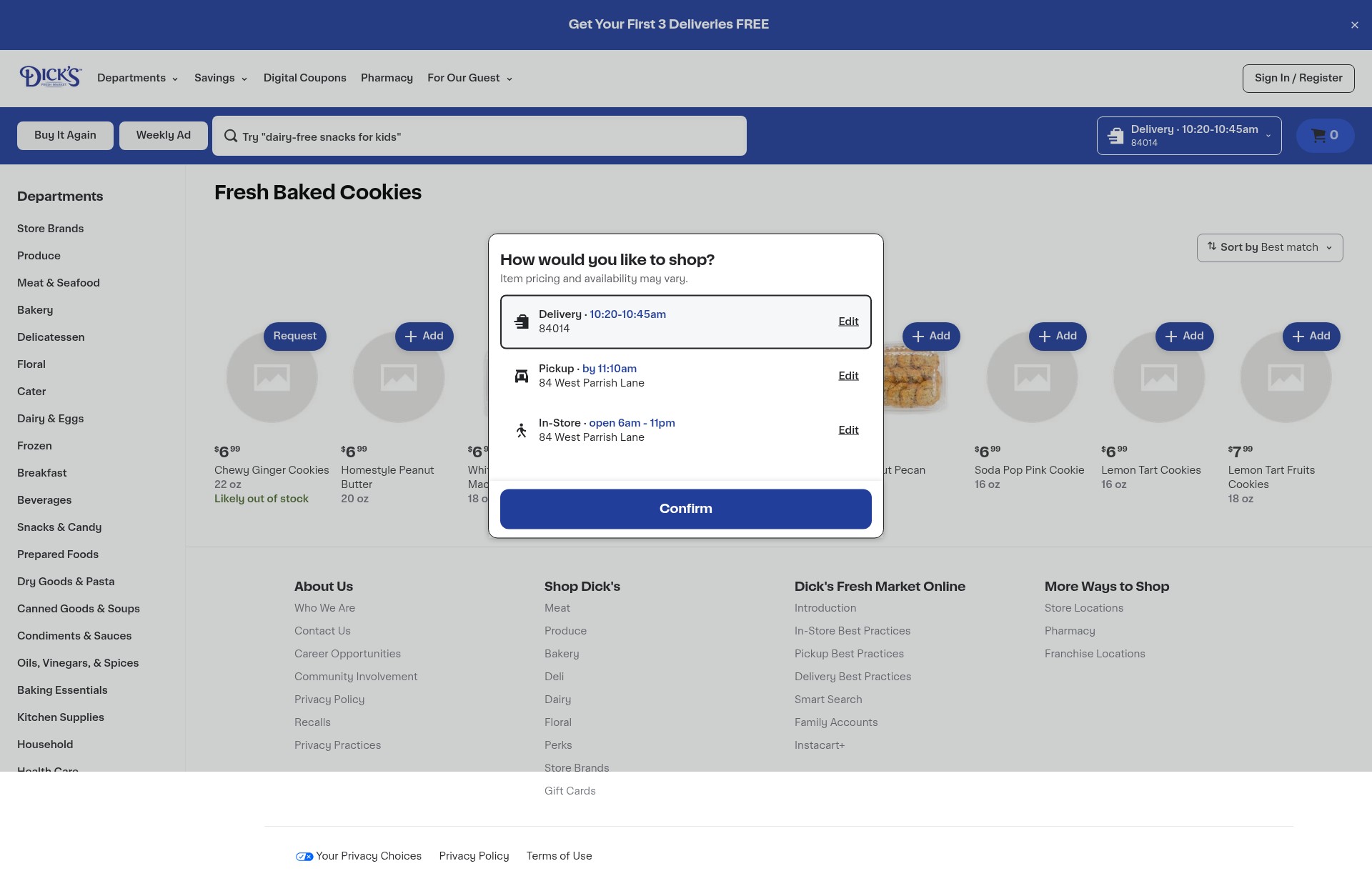Open the Weekly Ad
The height and width of the screenshot is (881, 1372).
(x=164, y=135)
